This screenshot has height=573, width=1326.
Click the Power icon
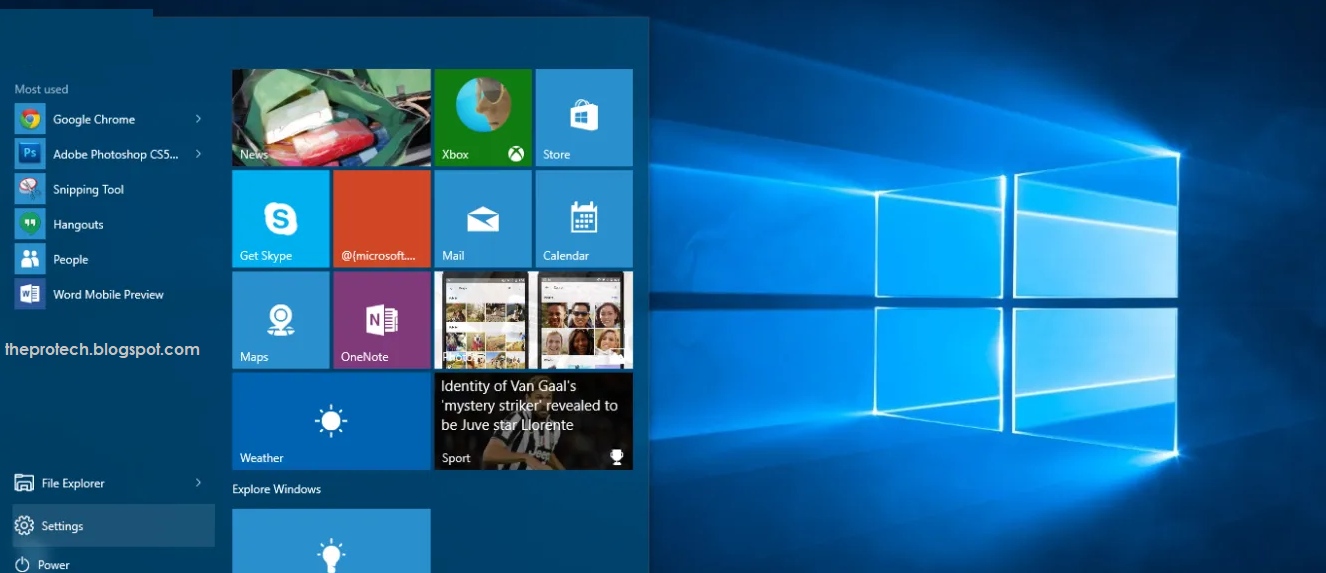pyautogui.click(x=23, y=565)
